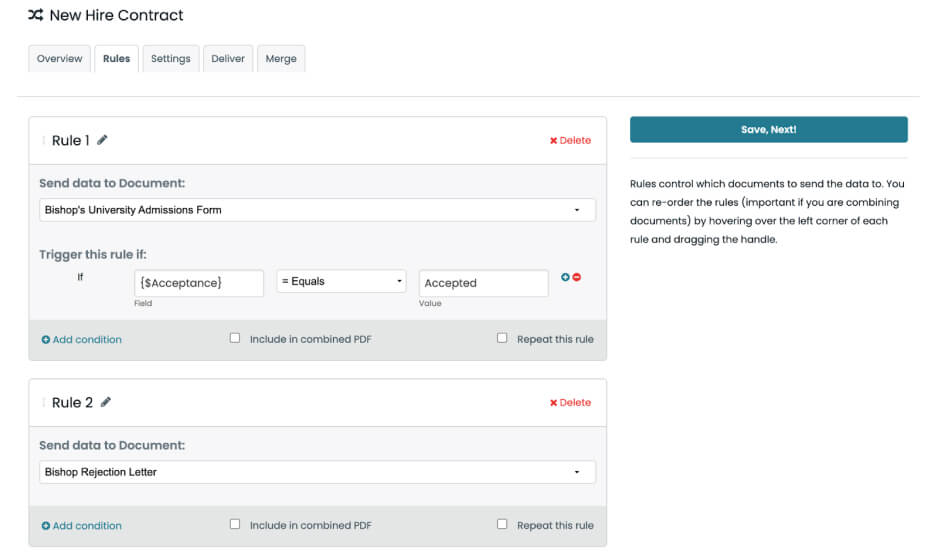Delete Rule 1

570,141
